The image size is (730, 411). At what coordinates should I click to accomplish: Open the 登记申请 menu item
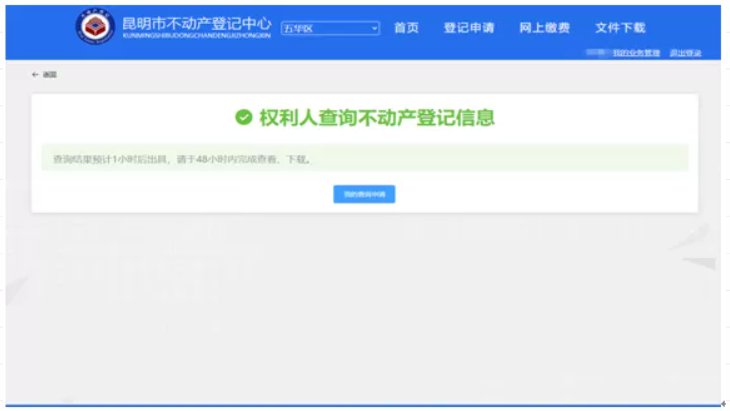tap(469, 28)
